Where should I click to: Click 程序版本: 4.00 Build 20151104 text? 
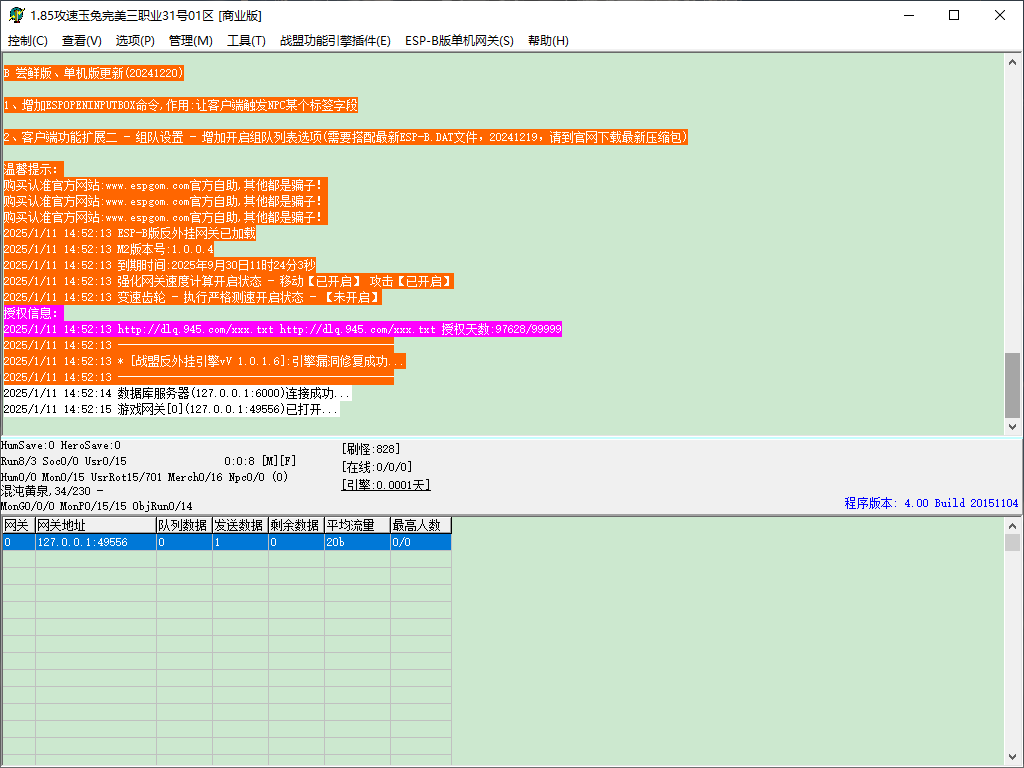coord(931,503)
